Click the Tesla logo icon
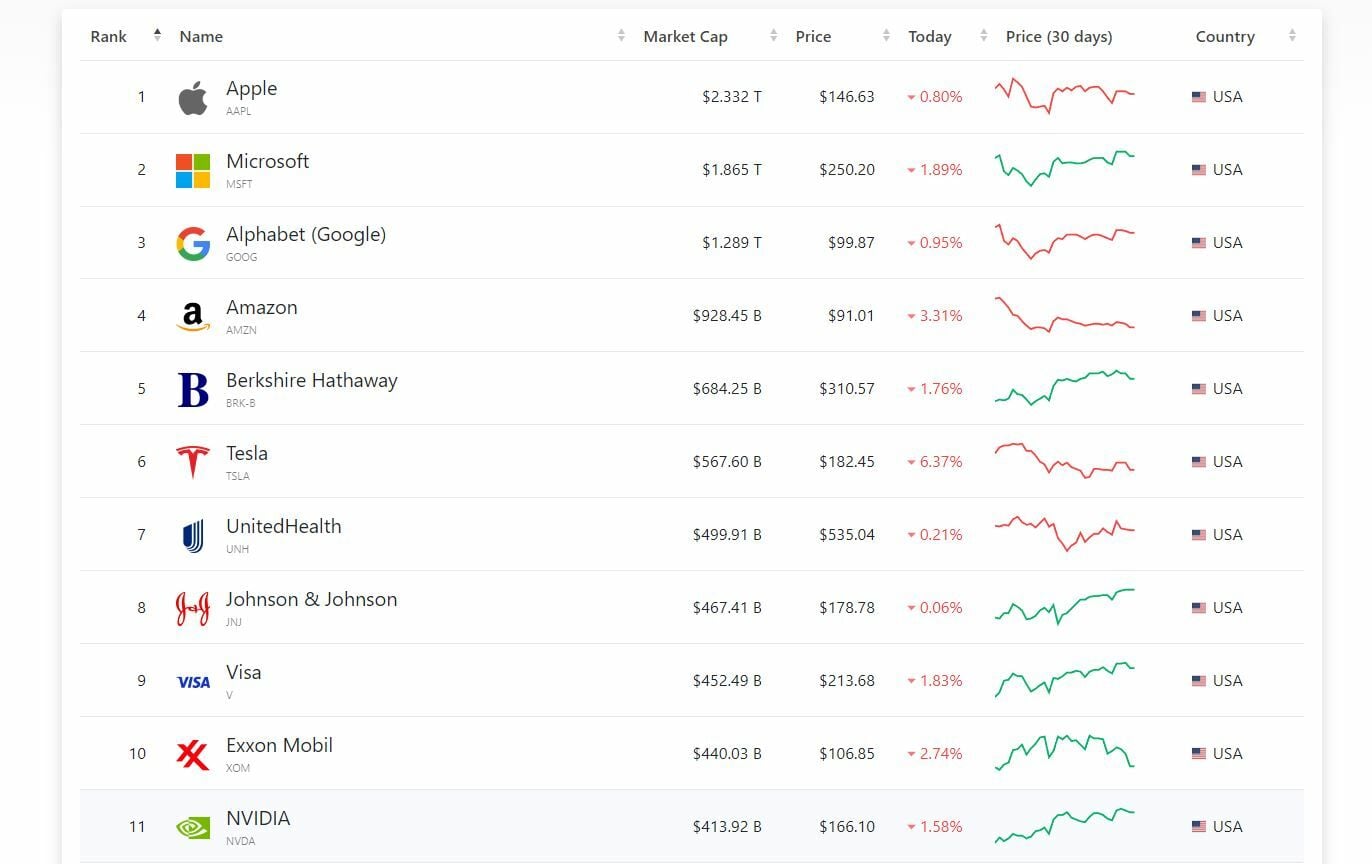The image size is (1372, 864). coord(193,463)
